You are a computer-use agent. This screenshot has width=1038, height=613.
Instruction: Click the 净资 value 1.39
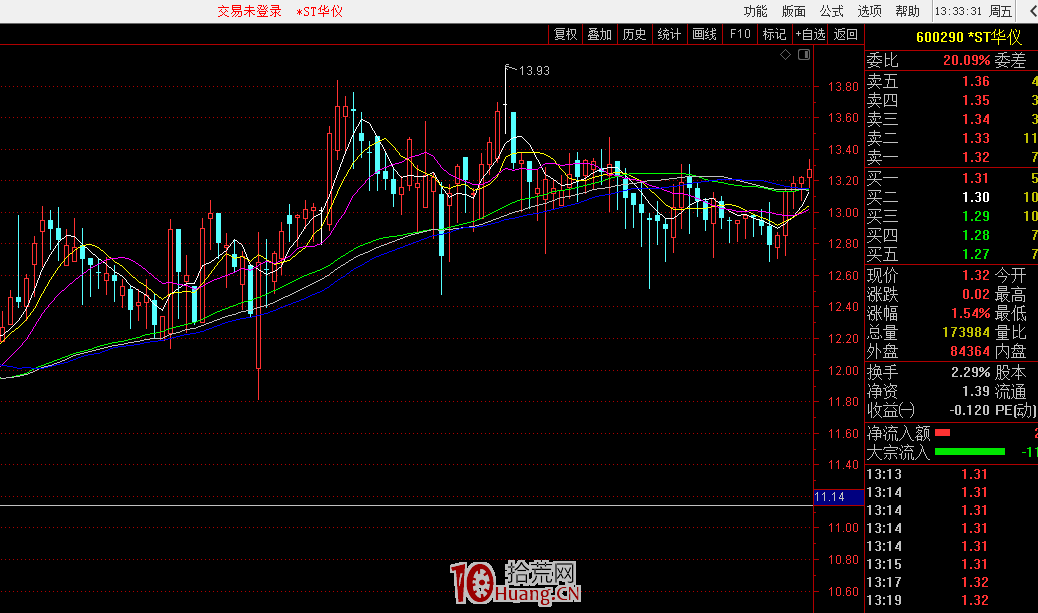(976, 391)
